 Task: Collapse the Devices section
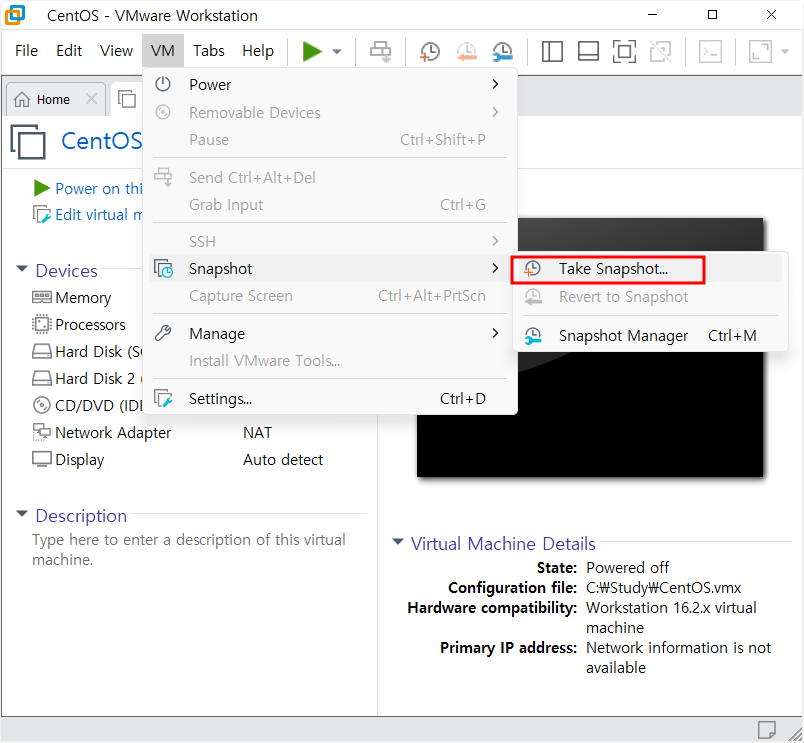click(22, 269)
